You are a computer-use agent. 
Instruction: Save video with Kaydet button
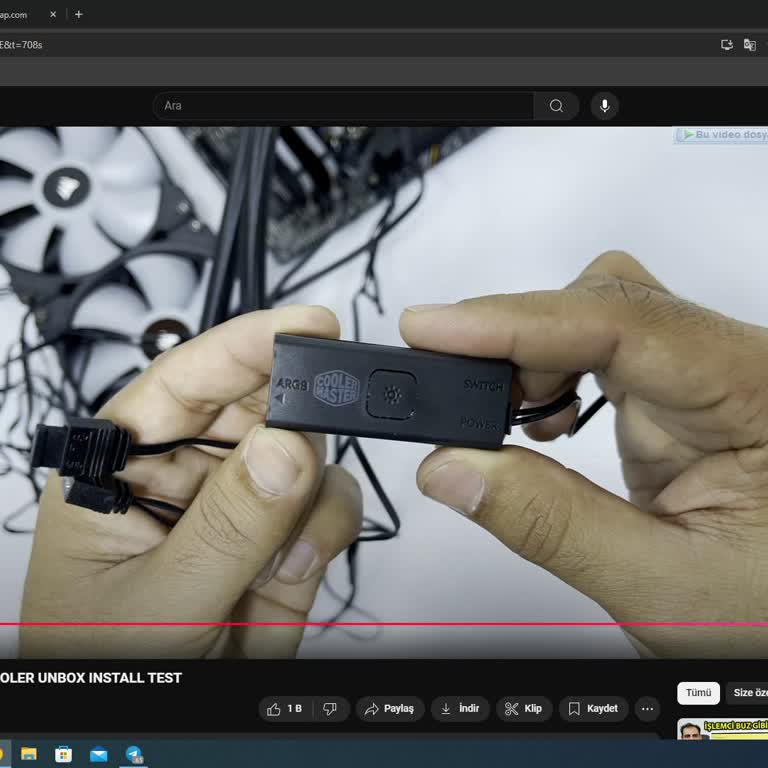(x=593, y=709)
